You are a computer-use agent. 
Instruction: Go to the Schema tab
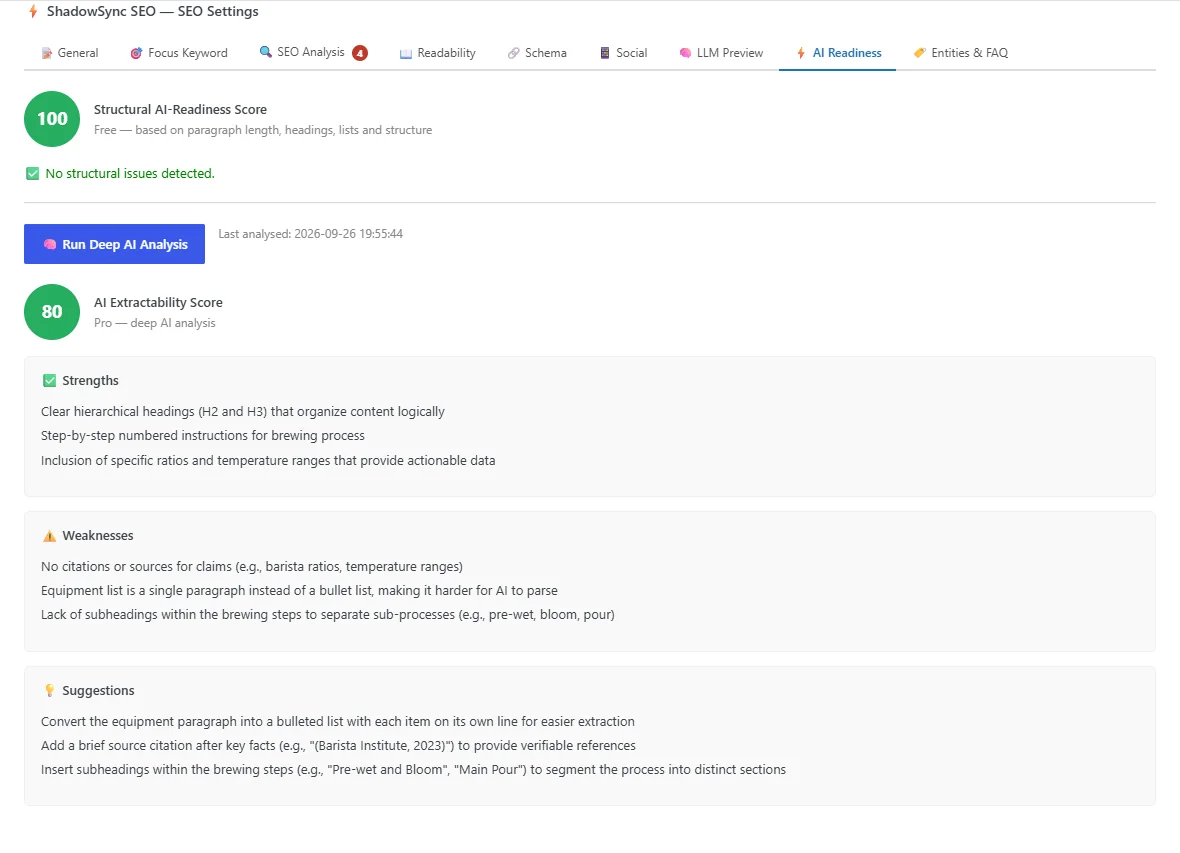coord(537,53)
